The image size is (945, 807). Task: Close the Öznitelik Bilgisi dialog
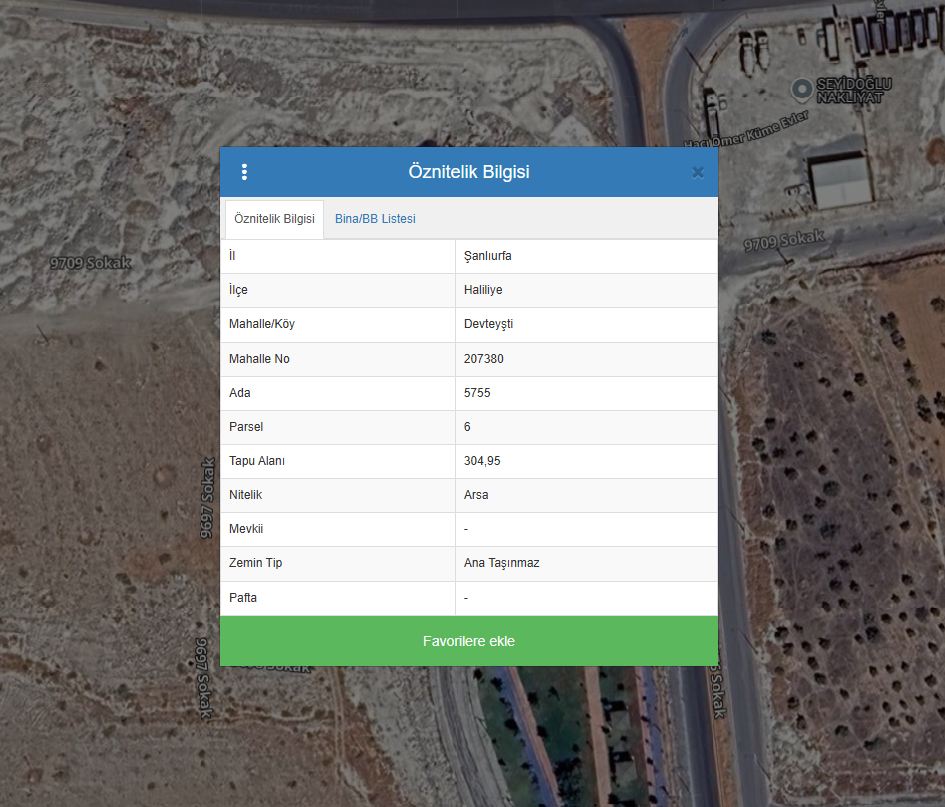697,172
